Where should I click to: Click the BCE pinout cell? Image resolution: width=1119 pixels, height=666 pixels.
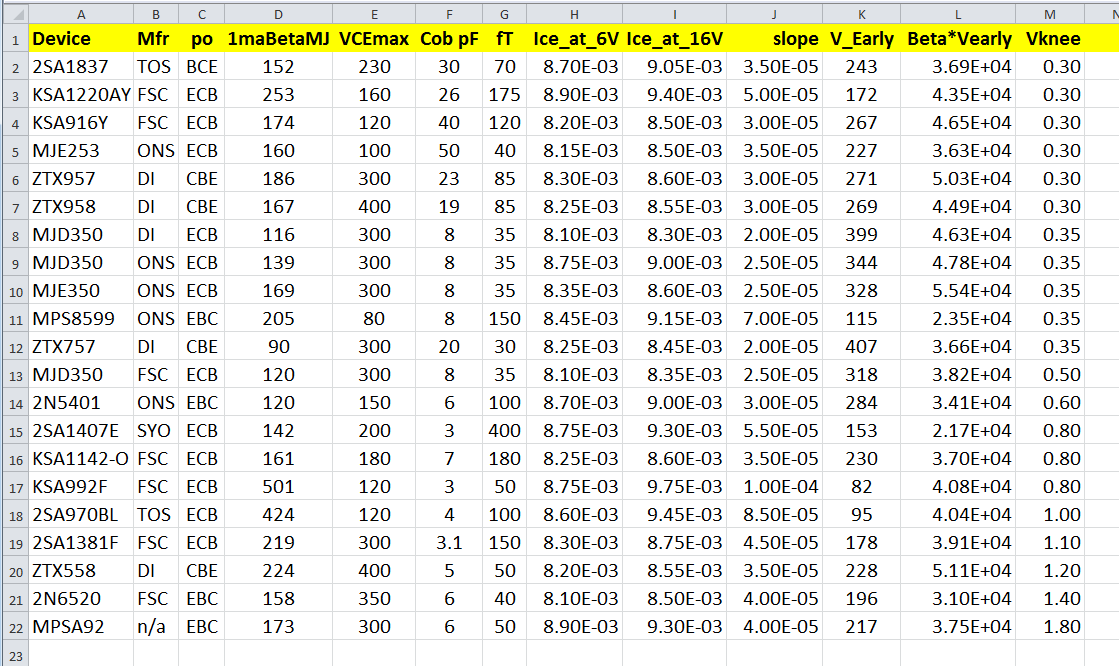click(x=201, y=67)
